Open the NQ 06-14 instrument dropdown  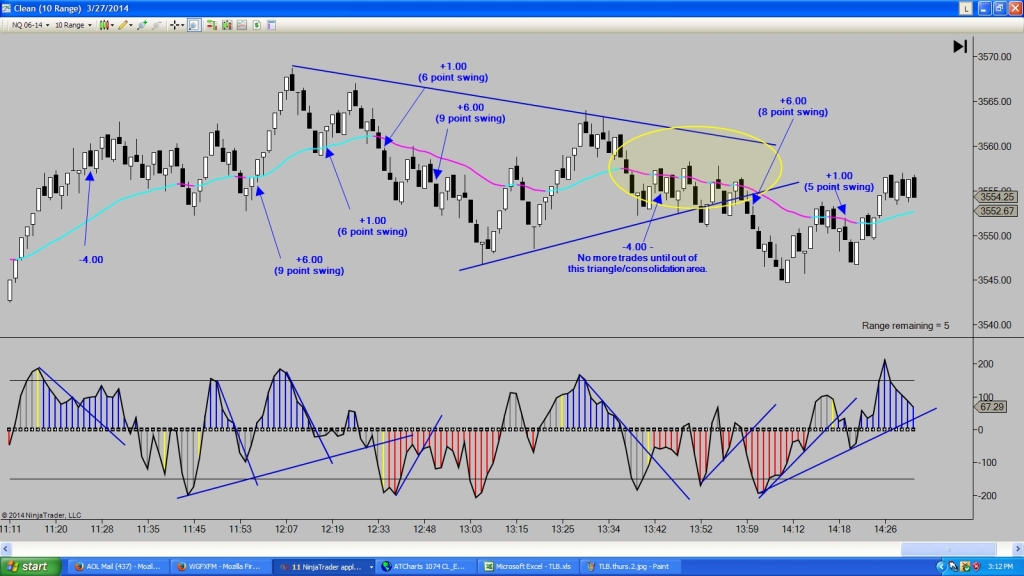click(x=30, y=25)
